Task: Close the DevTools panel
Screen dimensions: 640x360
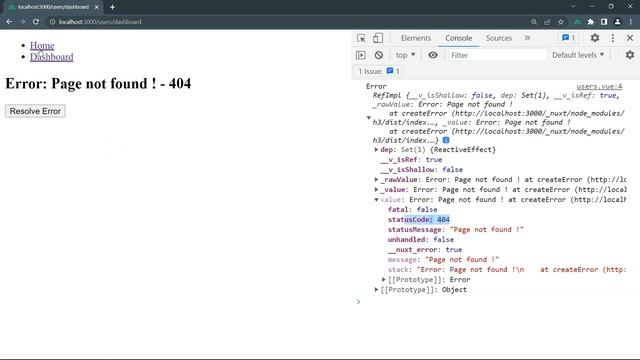Action: tap(630, 38)
